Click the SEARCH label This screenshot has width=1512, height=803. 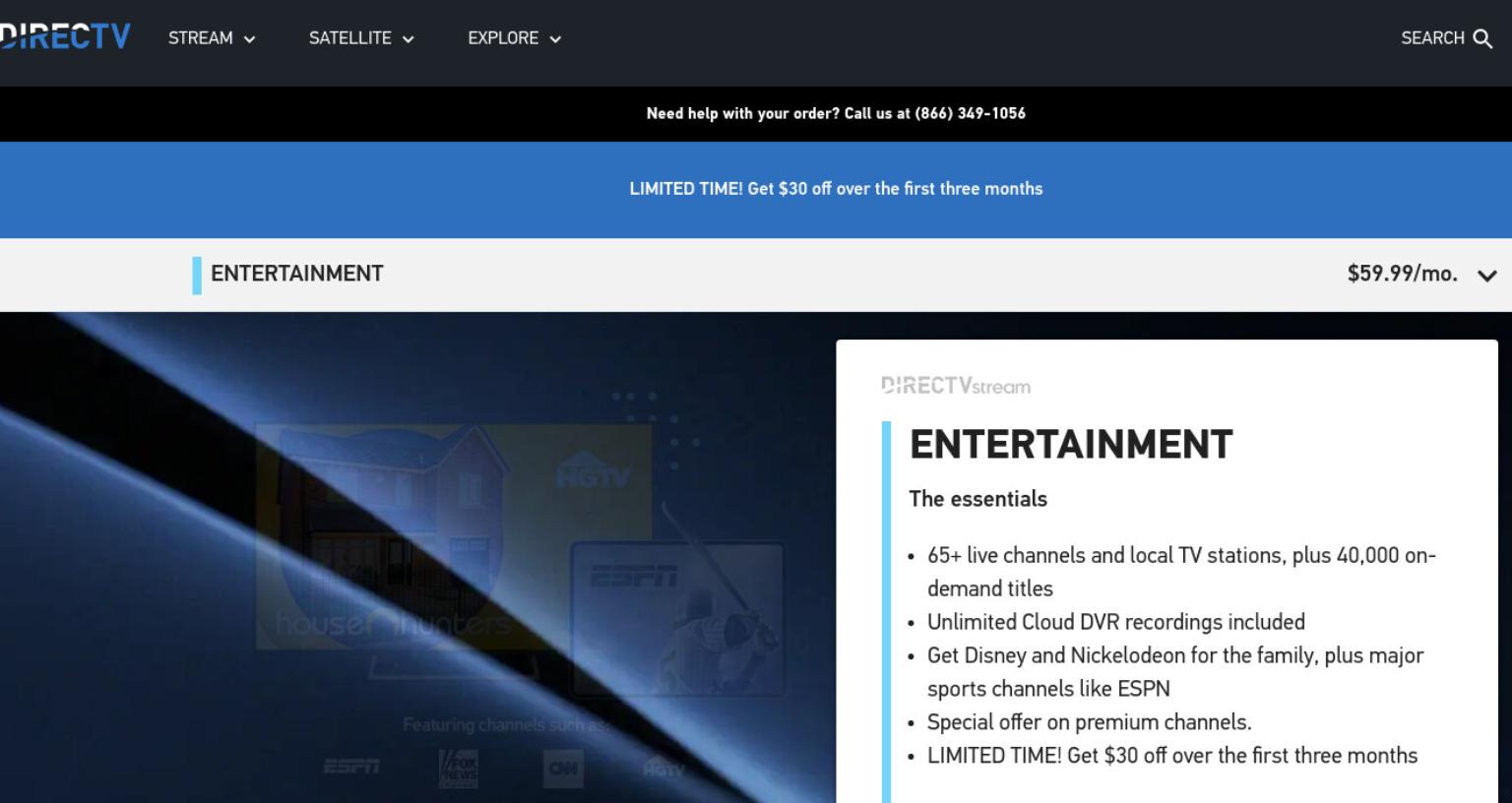1432,38
